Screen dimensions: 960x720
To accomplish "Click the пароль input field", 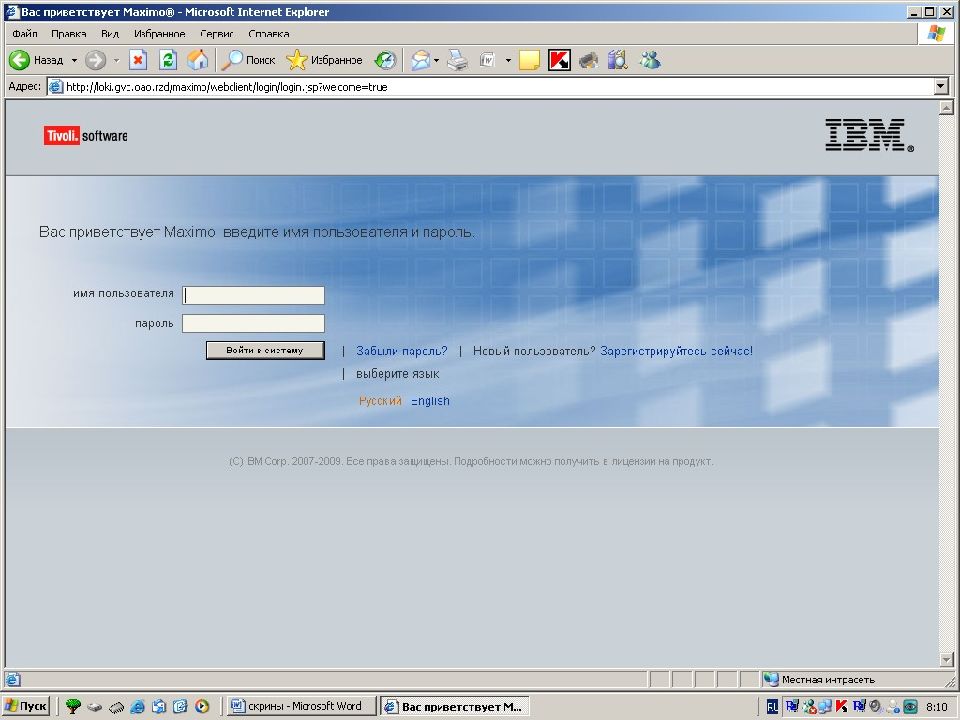I will click(253, 323).
